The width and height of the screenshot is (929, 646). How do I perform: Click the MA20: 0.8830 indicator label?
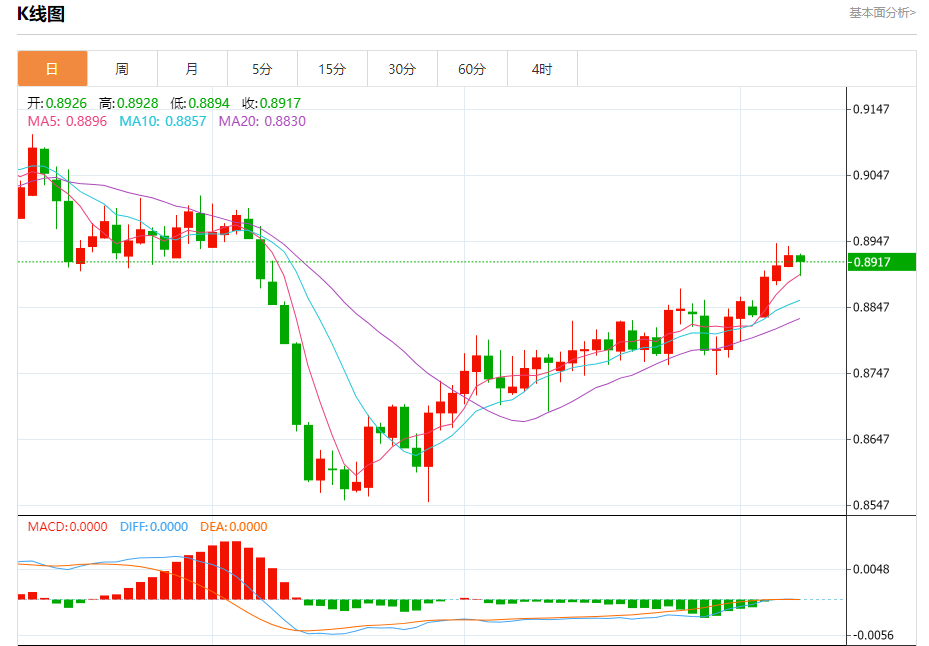point(262,121)
